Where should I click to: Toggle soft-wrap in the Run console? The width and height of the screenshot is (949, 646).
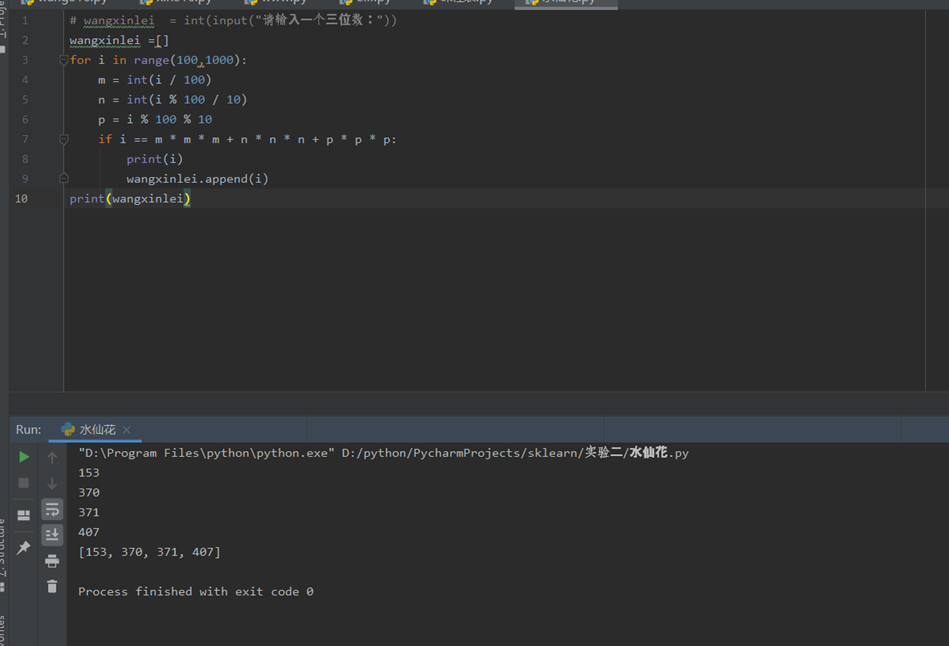click(52, 509)
